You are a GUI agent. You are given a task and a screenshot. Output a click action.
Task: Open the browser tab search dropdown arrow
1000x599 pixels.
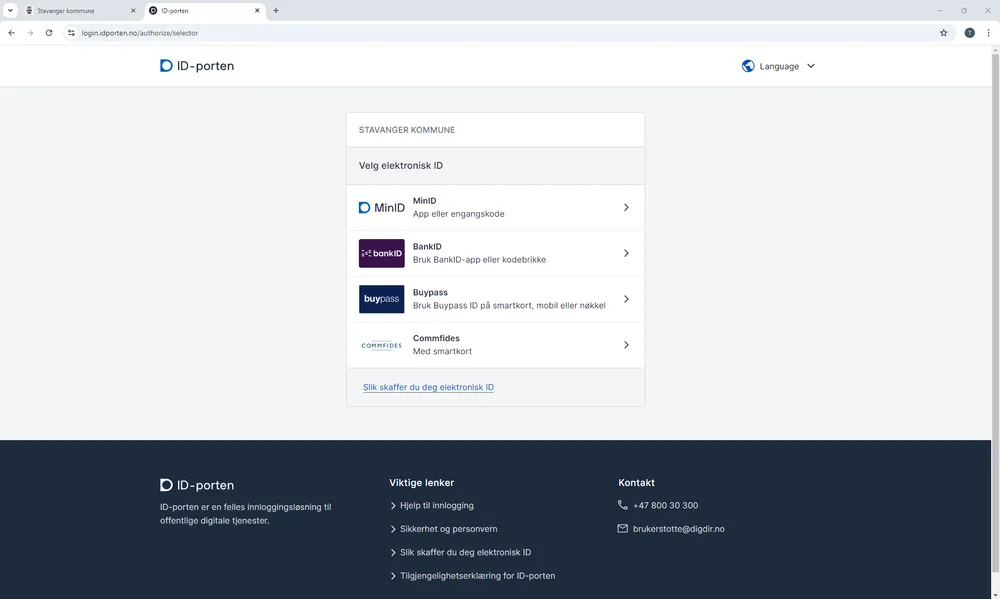point(10,10)
